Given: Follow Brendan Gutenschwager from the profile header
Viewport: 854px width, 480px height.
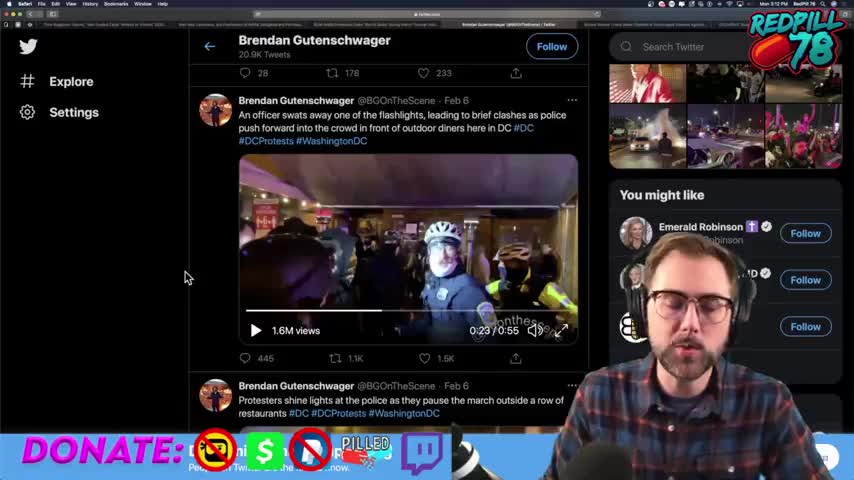Looking at the screenshot, I should [x=552, y=47].
